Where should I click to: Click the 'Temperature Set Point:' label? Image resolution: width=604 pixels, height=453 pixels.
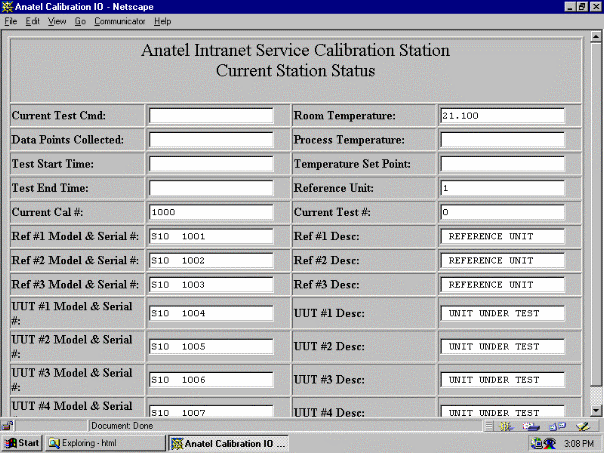(x=352, y=164)
